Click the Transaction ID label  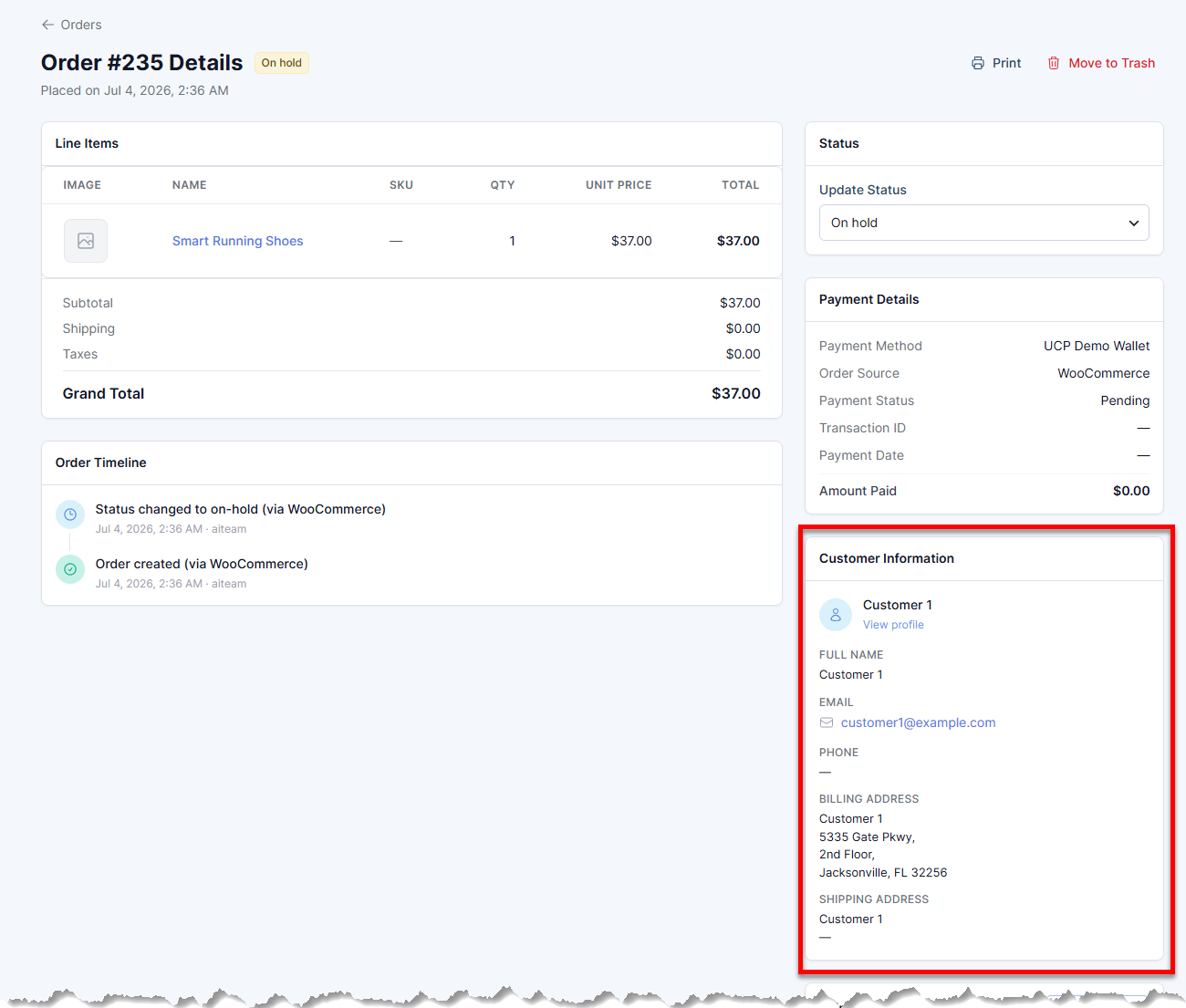click(862, 428)
